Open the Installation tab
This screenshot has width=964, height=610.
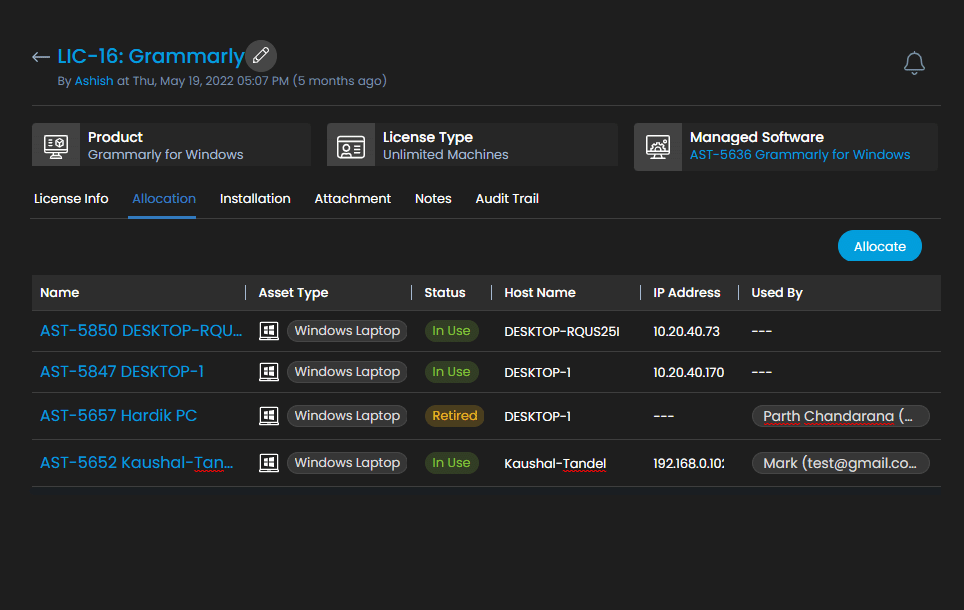[x=255, y=199]
